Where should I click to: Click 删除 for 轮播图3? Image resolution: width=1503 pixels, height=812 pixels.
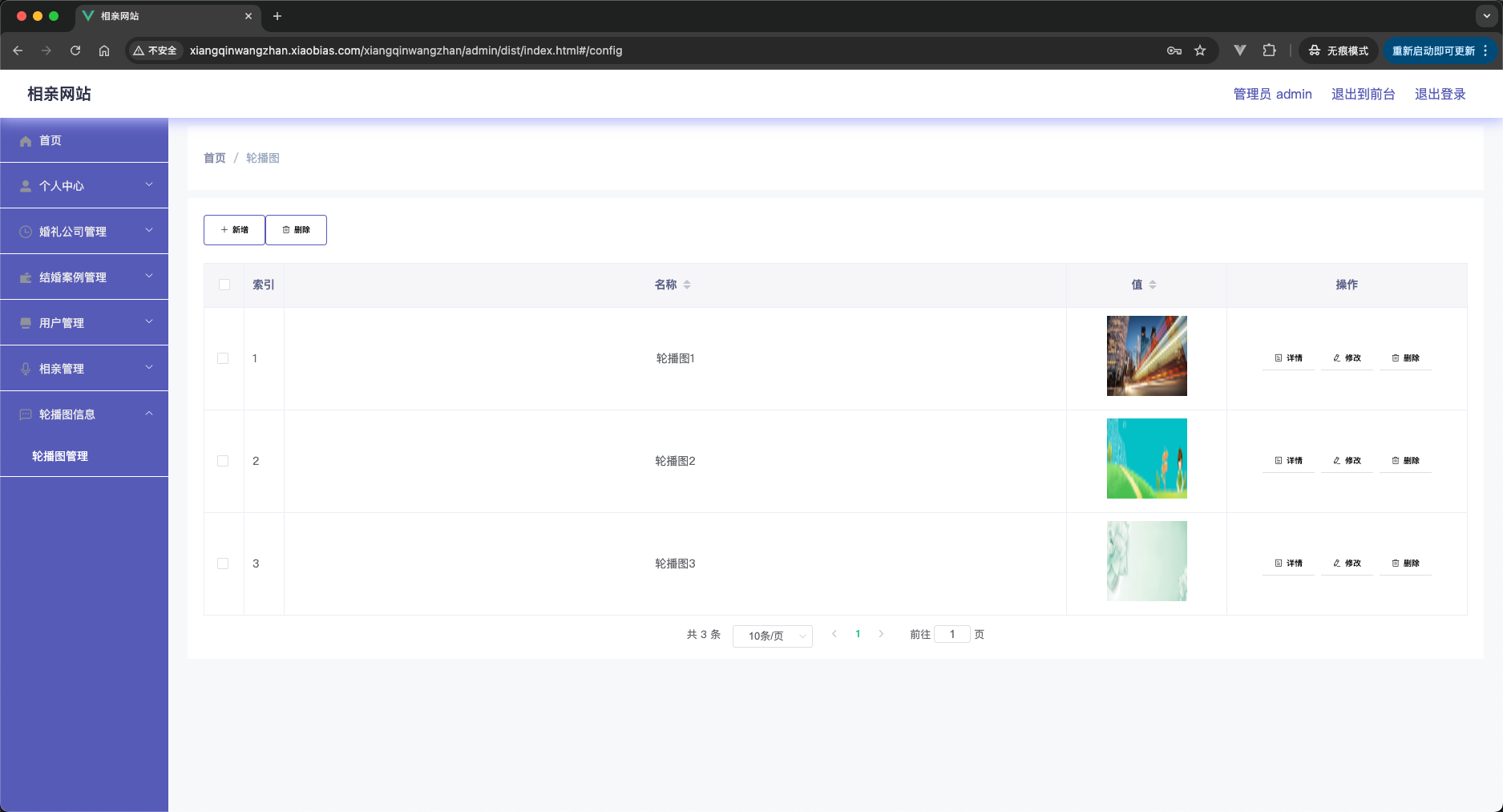tap(1405, 564)
